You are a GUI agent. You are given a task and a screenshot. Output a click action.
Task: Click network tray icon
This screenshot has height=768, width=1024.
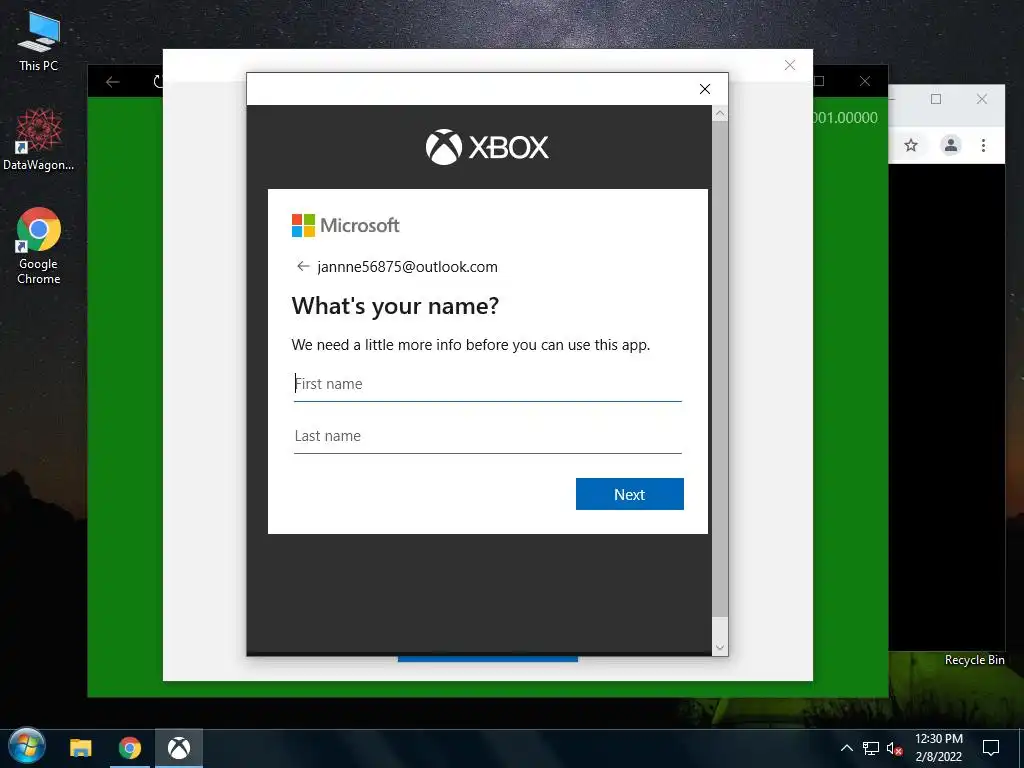point(871,748)
